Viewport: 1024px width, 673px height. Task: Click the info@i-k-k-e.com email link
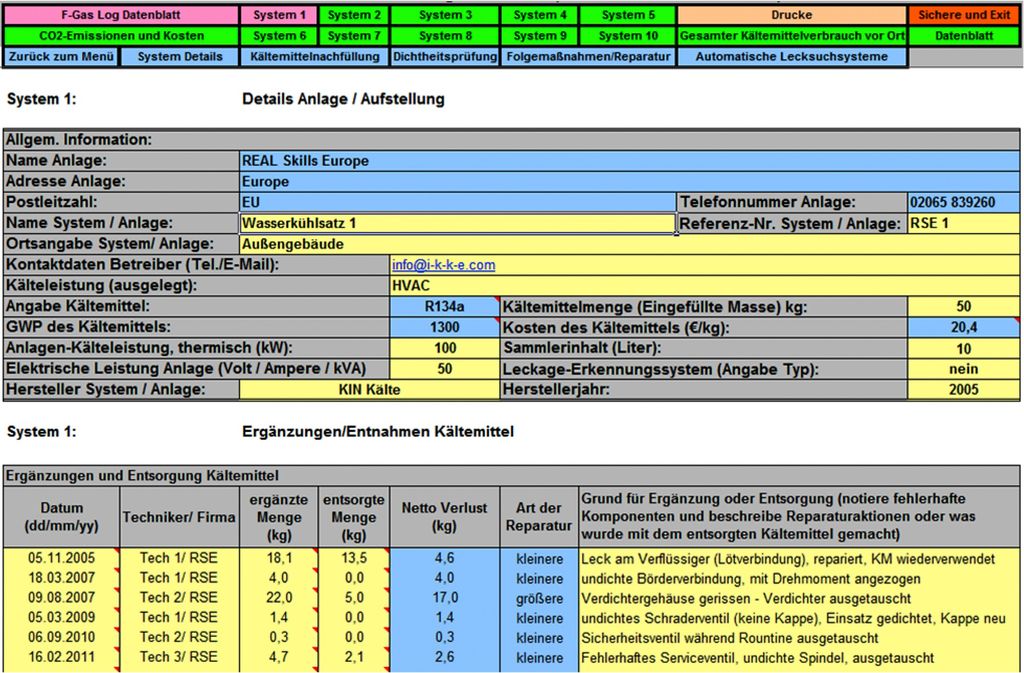(x=443, y=265)
